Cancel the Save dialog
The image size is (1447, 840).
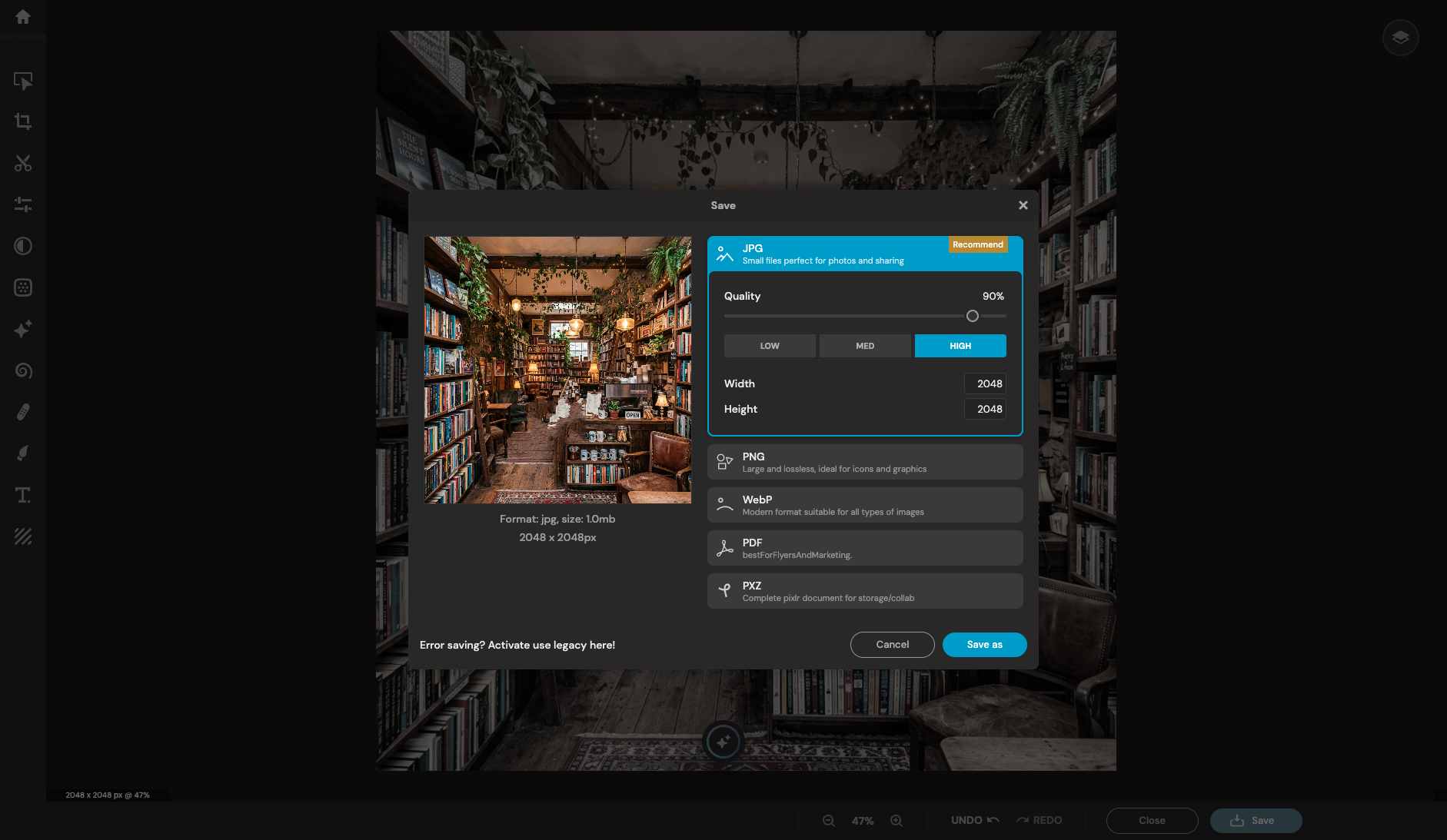[892, 645]
